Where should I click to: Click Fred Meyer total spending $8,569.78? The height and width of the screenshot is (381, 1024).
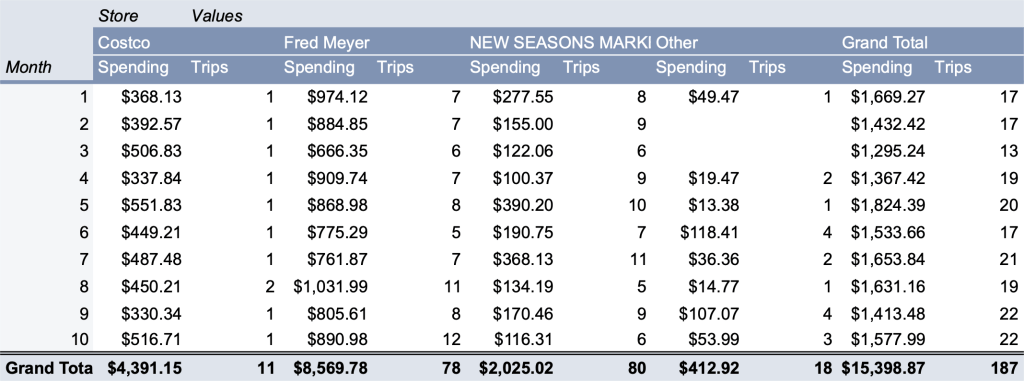pyautogui.click(x=330, y=368)
